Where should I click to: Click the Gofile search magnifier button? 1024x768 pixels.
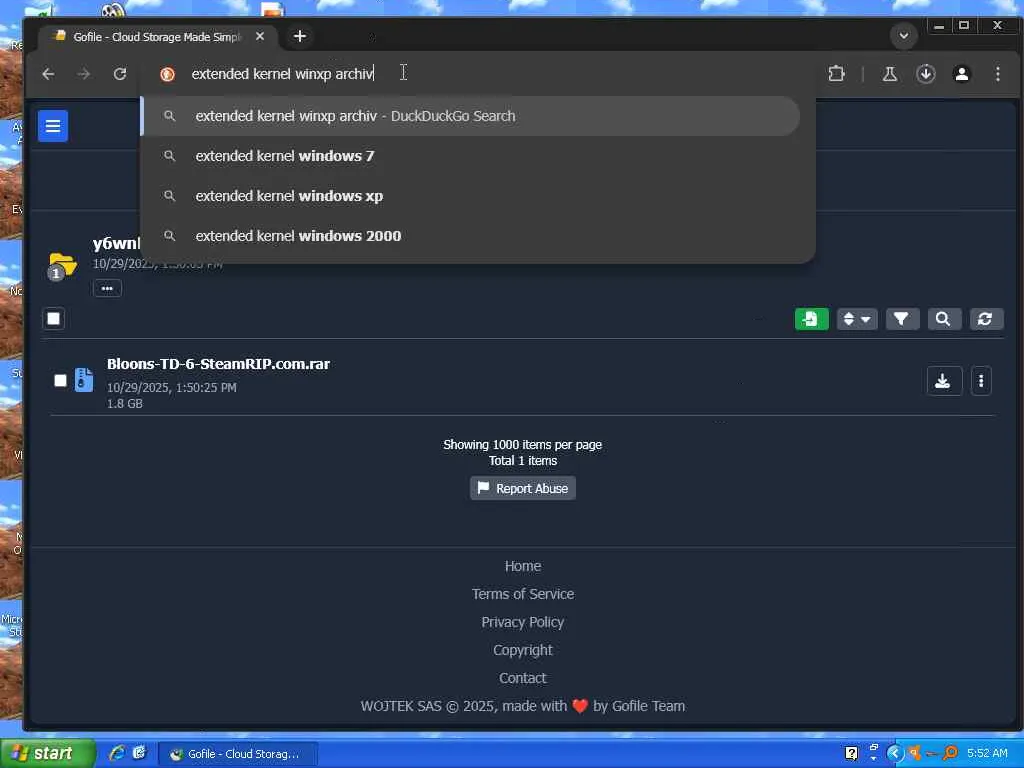[943, 319]
